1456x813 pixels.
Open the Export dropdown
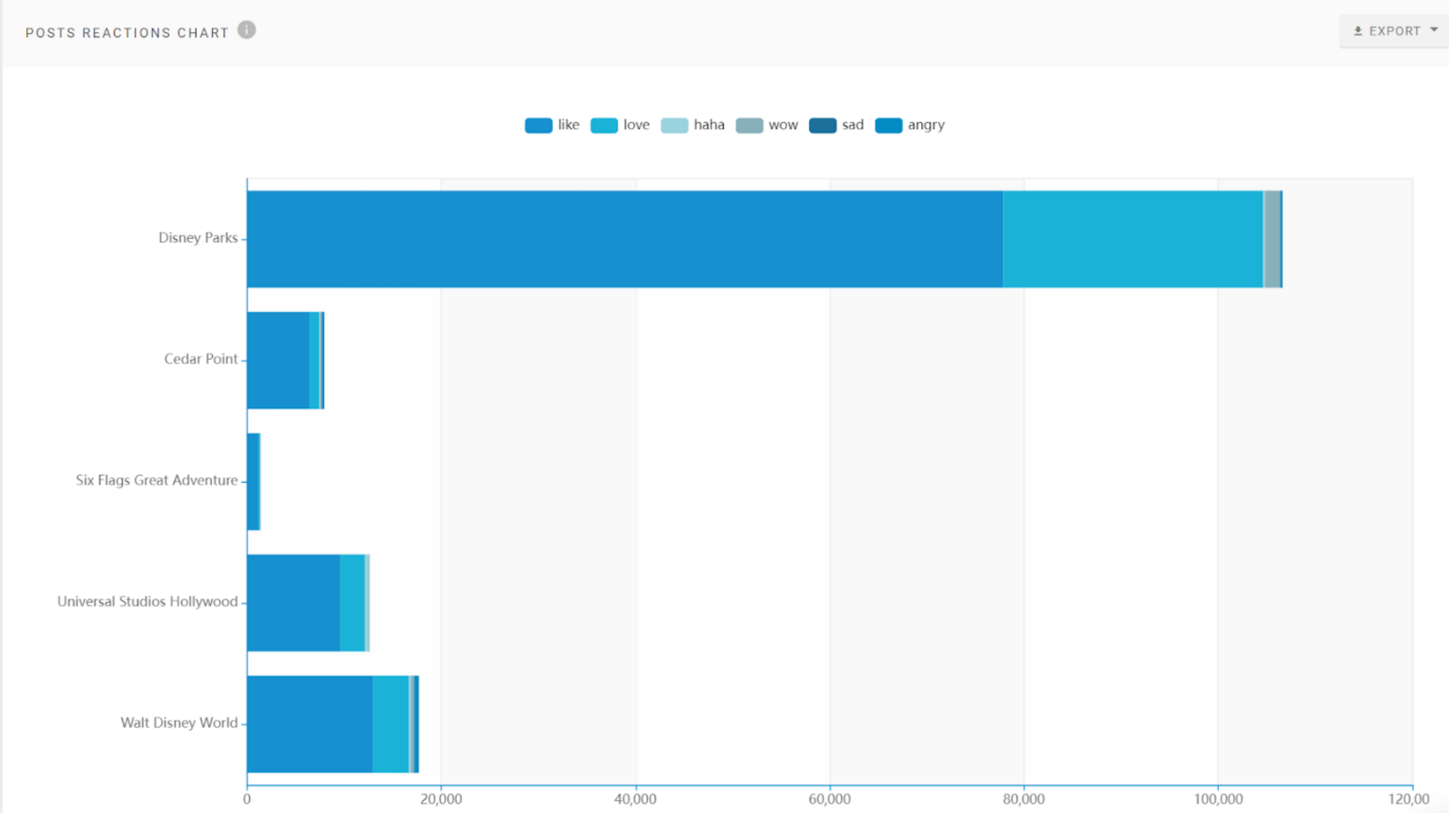pos(1394,31)
